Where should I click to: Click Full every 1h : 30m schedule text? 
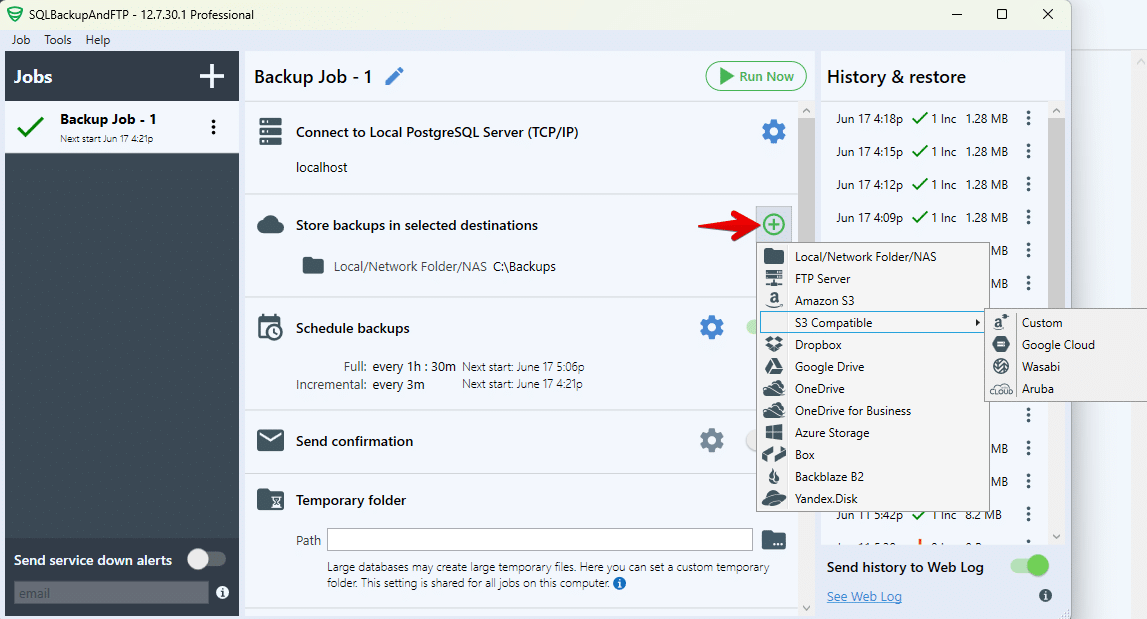pyautogui.click(x=399, y=367)
